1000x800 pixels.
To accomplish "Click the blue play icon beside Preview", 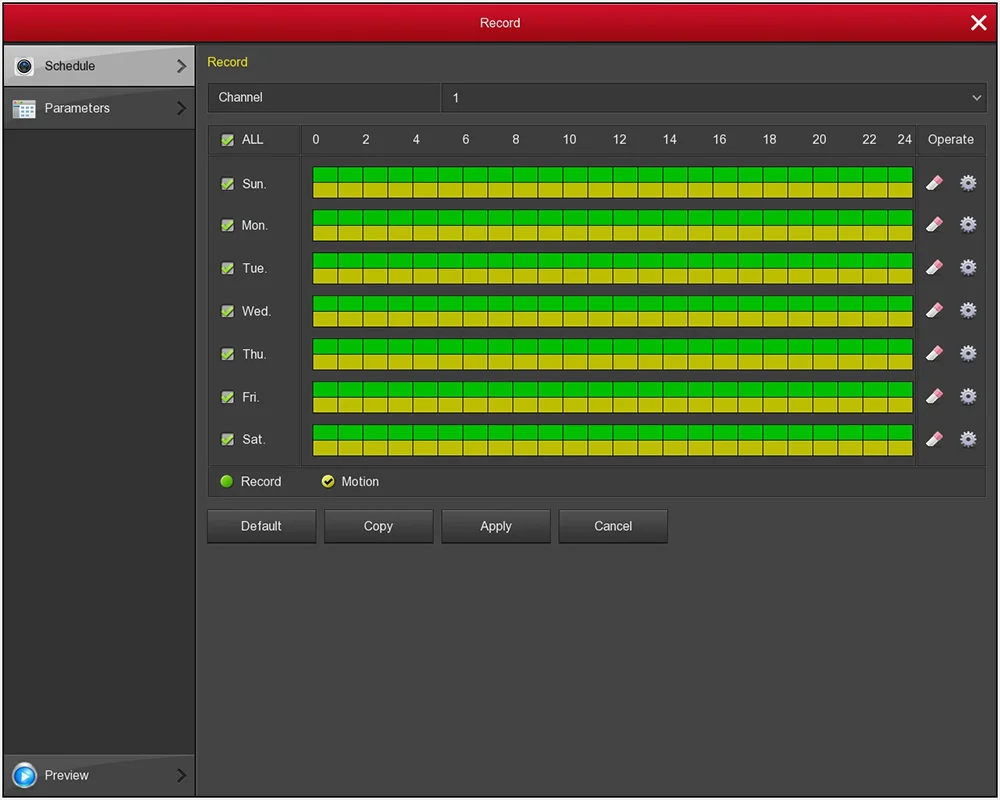I will (24, 775).
